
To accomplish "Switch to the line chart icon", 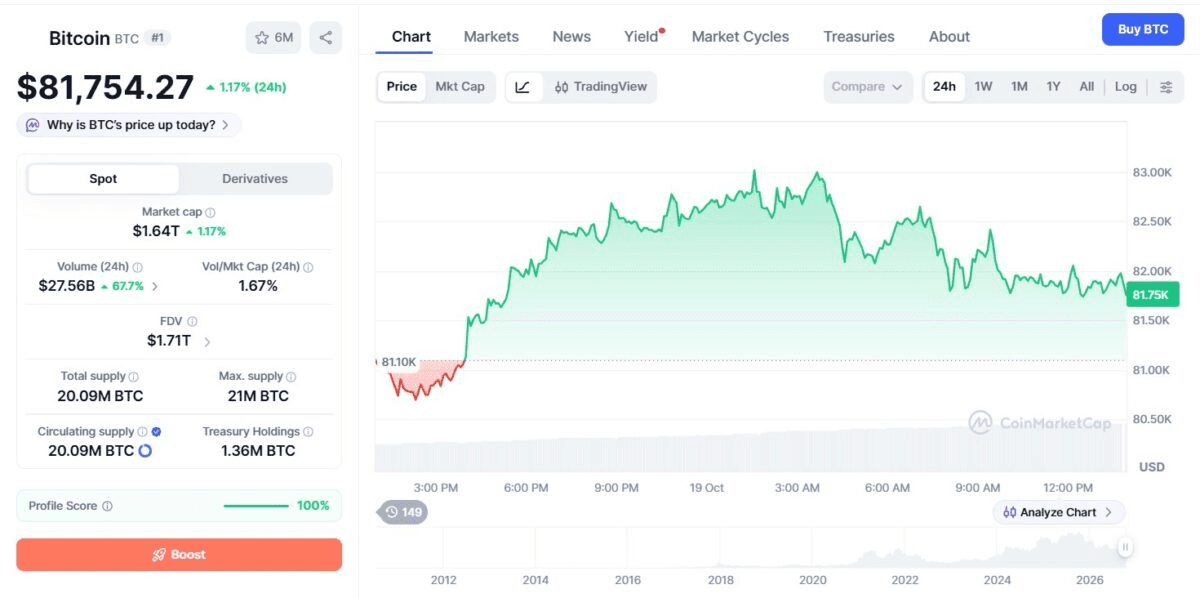I will click(523, 87).
